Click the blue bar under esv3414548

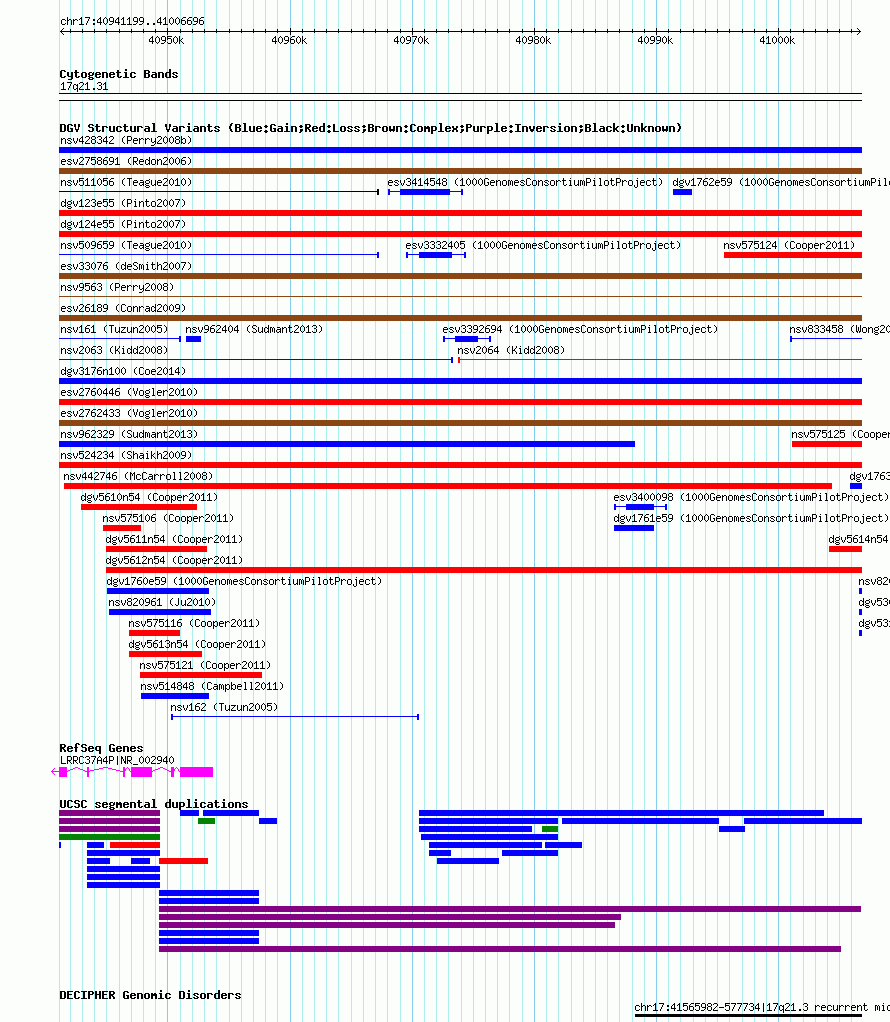pyautogui.click(x=424, y=192)
